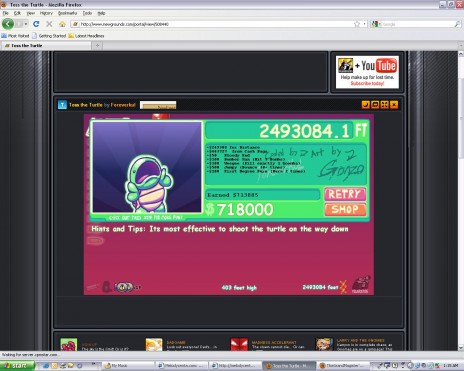464x371 pixels.
Task: Open the Tools menu
Action: 87,13
